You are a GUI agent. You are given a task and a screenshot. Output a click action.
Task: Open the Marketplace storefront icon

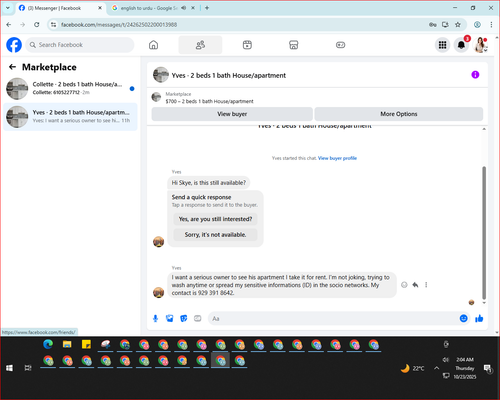click(294, 45)
